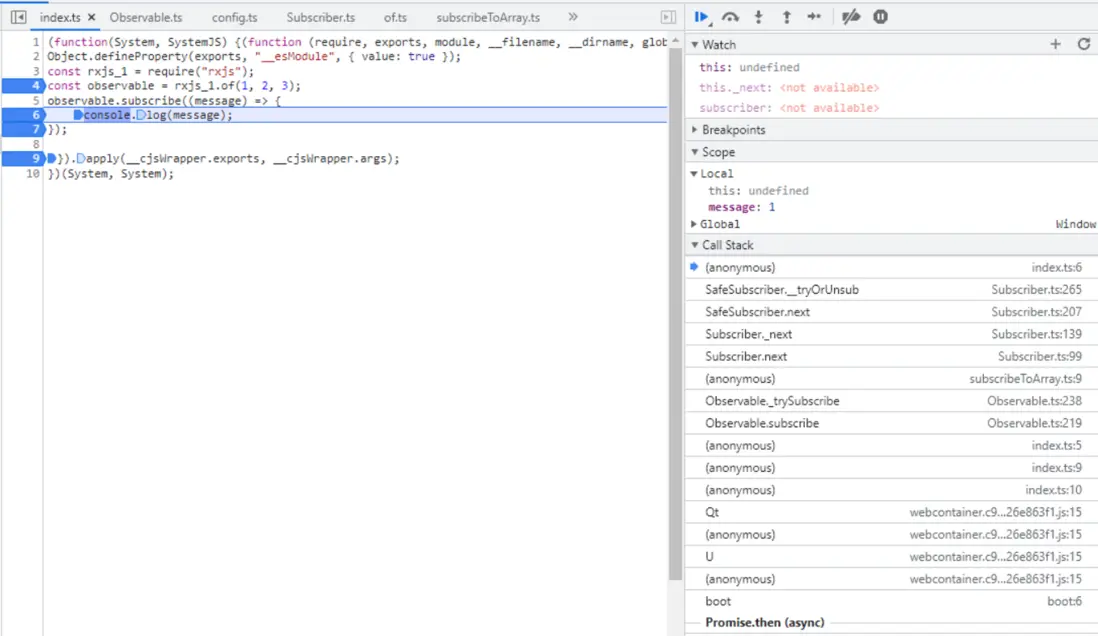Select SafeSubscriber.next call stack frame
The image size is (1098, 636).
coord(757,312)
